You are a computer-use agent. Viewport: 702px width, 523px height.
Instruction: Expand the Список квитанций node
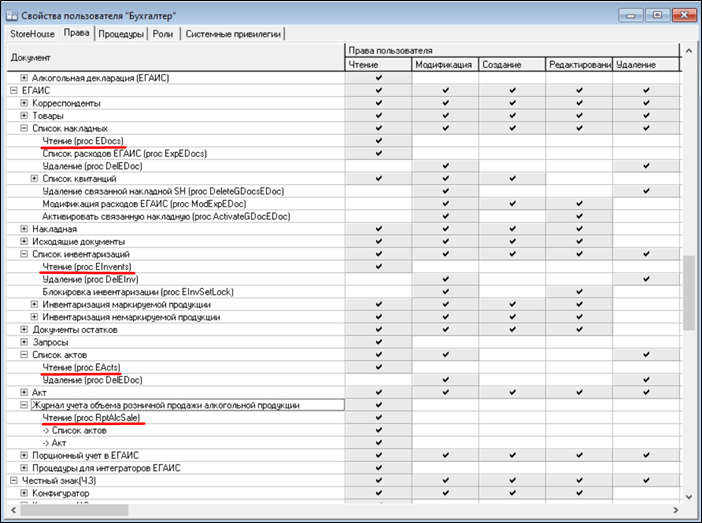[34, 178]
